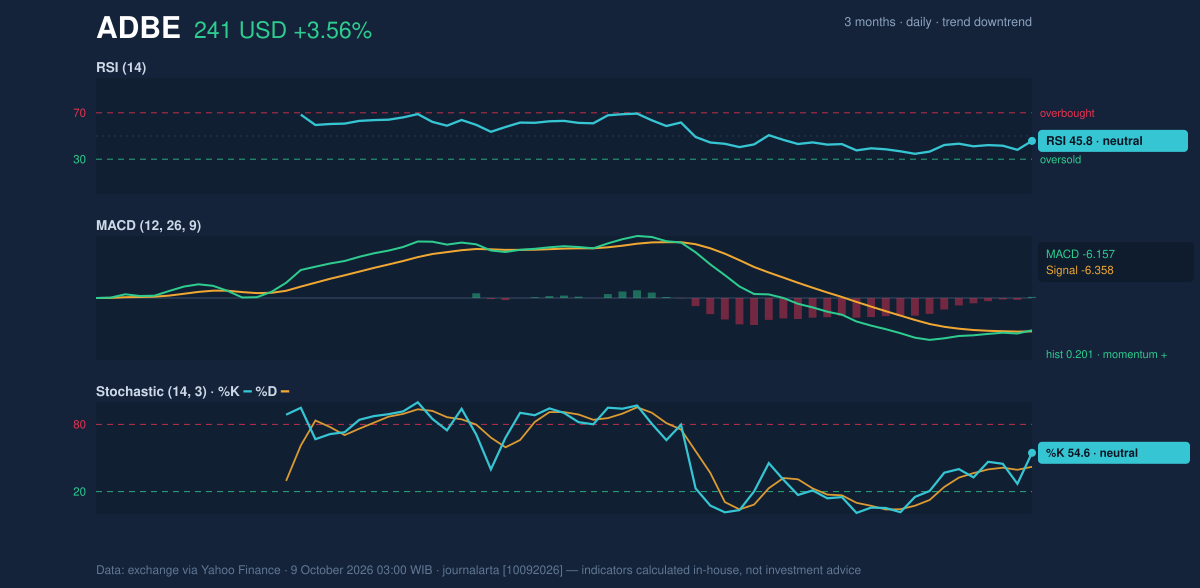Click the ADBE ticker title
Screen dimensions: 1200x588
point(138,29)
